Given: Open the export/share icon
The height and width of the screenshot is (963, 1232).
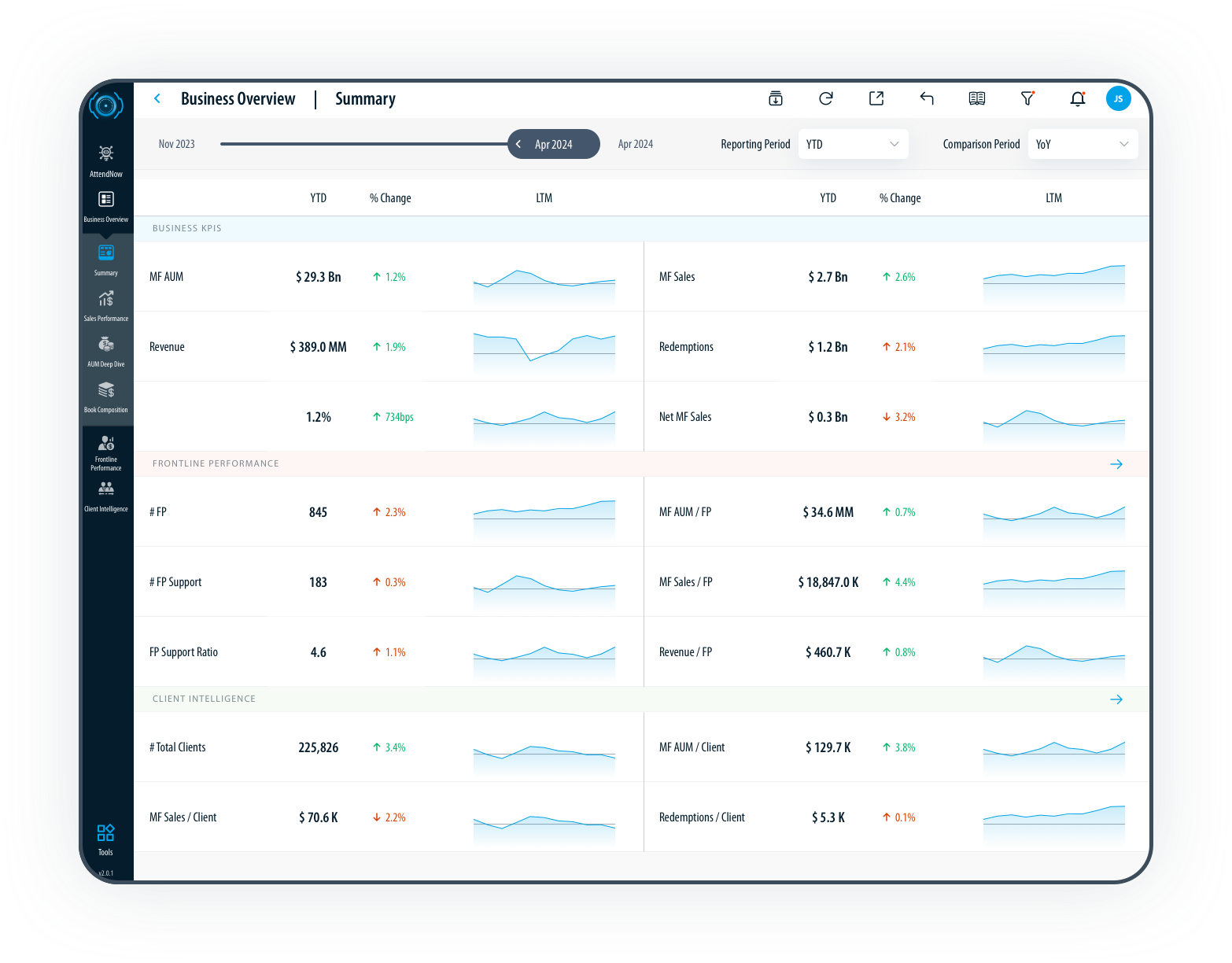Looking at the screenshot, I should tap(876, 98).
